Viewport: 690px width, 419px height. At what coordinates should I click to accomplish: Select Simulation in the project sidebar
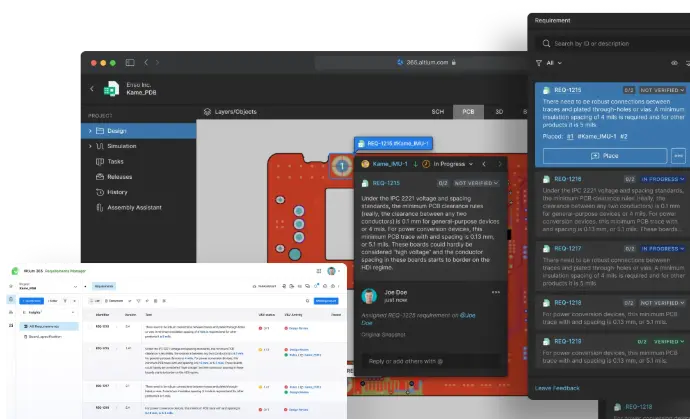tap(121, 146)
